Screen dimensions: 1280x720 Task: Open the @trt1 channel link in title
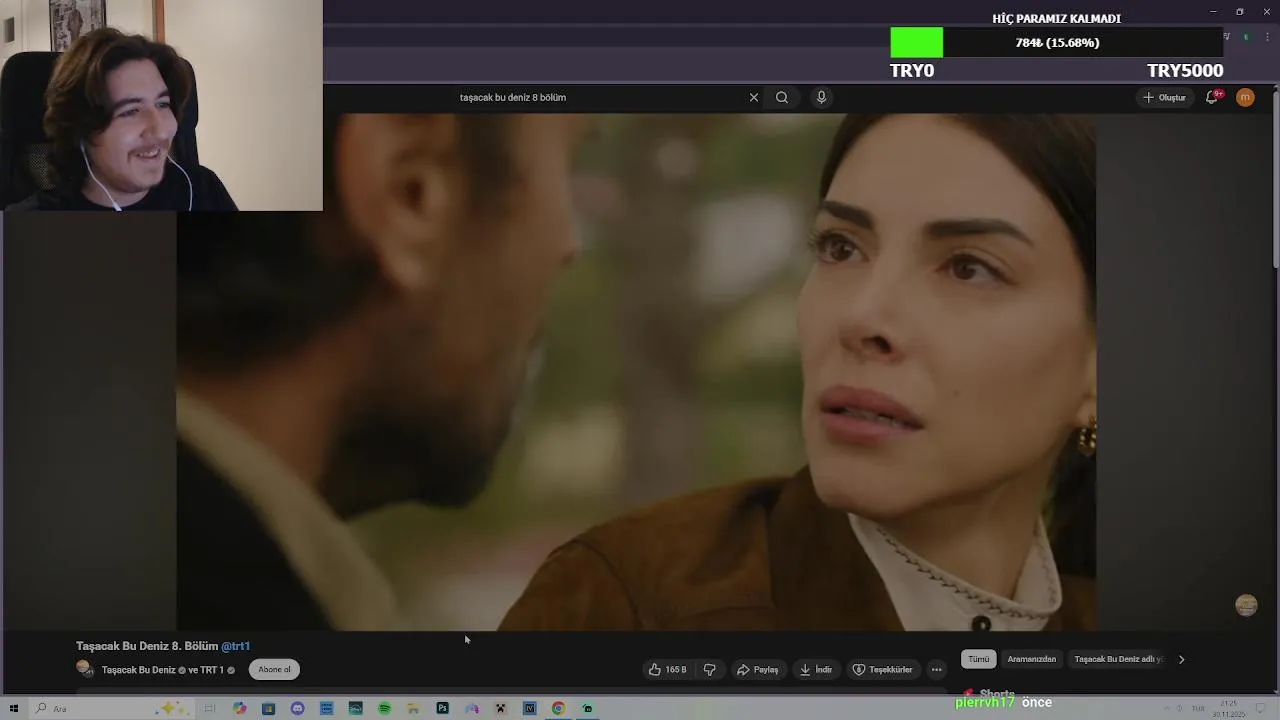click(x=236, y=646)
